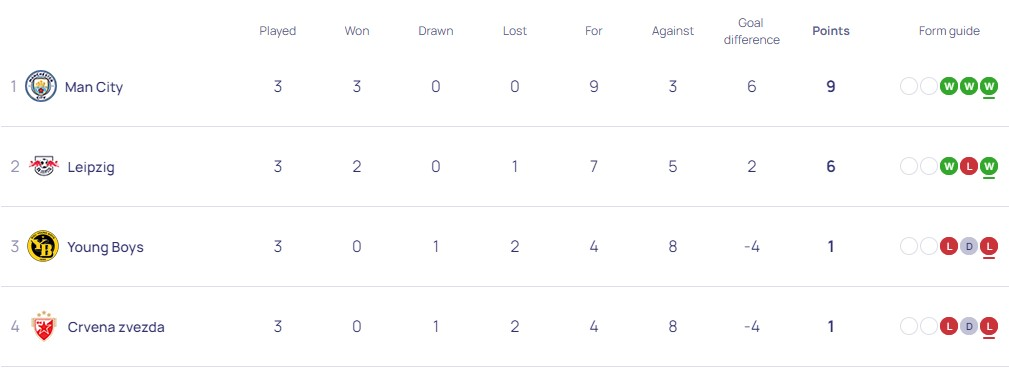
Task: Click the Leipzig club logo
Action: (44, 167)
